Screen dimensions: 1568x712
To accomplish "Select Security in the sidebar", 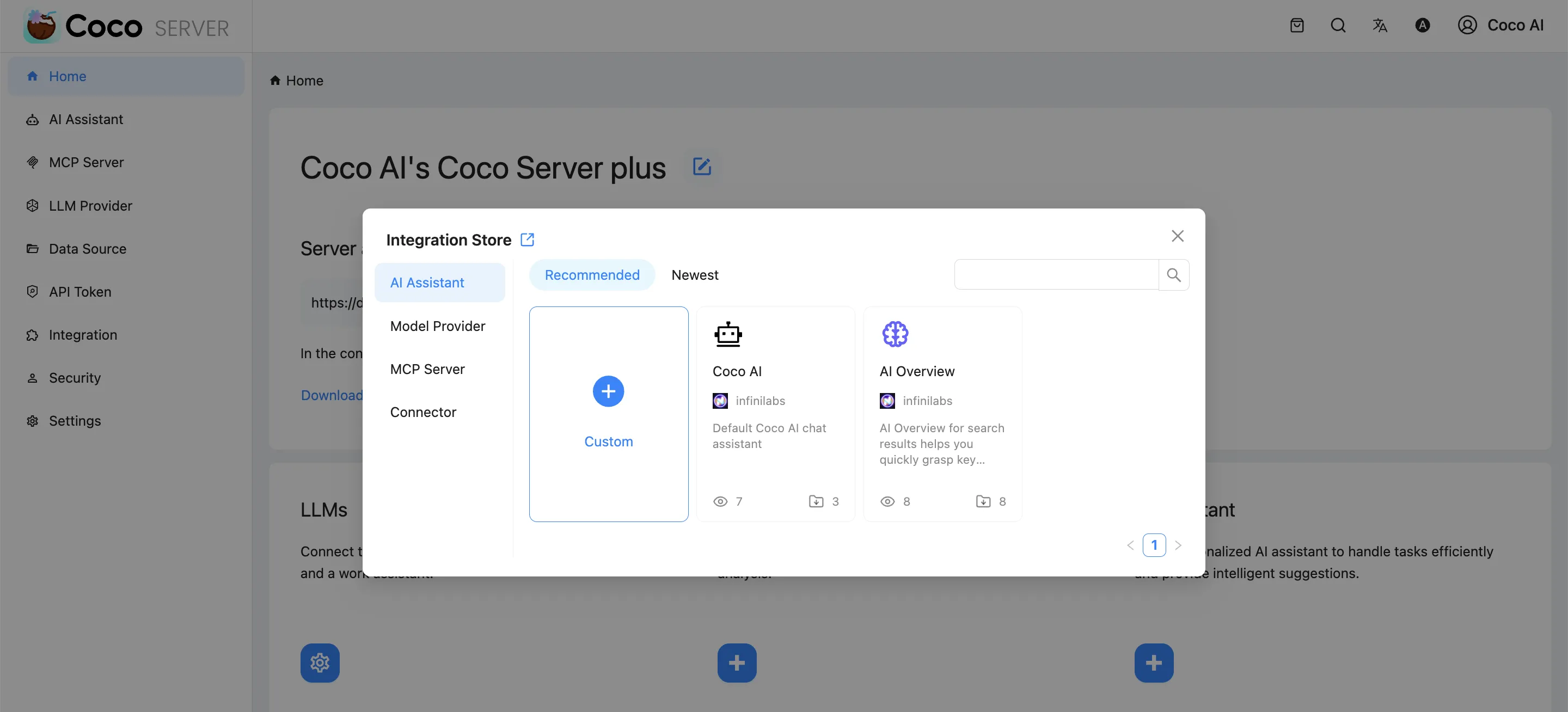I will click(x=74, y=377).
